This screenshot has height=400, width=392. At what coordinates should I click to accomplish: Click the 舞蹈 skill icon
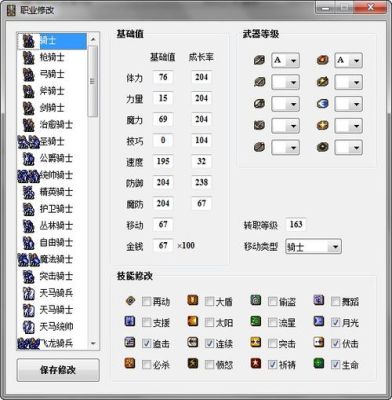pos(319,300)
